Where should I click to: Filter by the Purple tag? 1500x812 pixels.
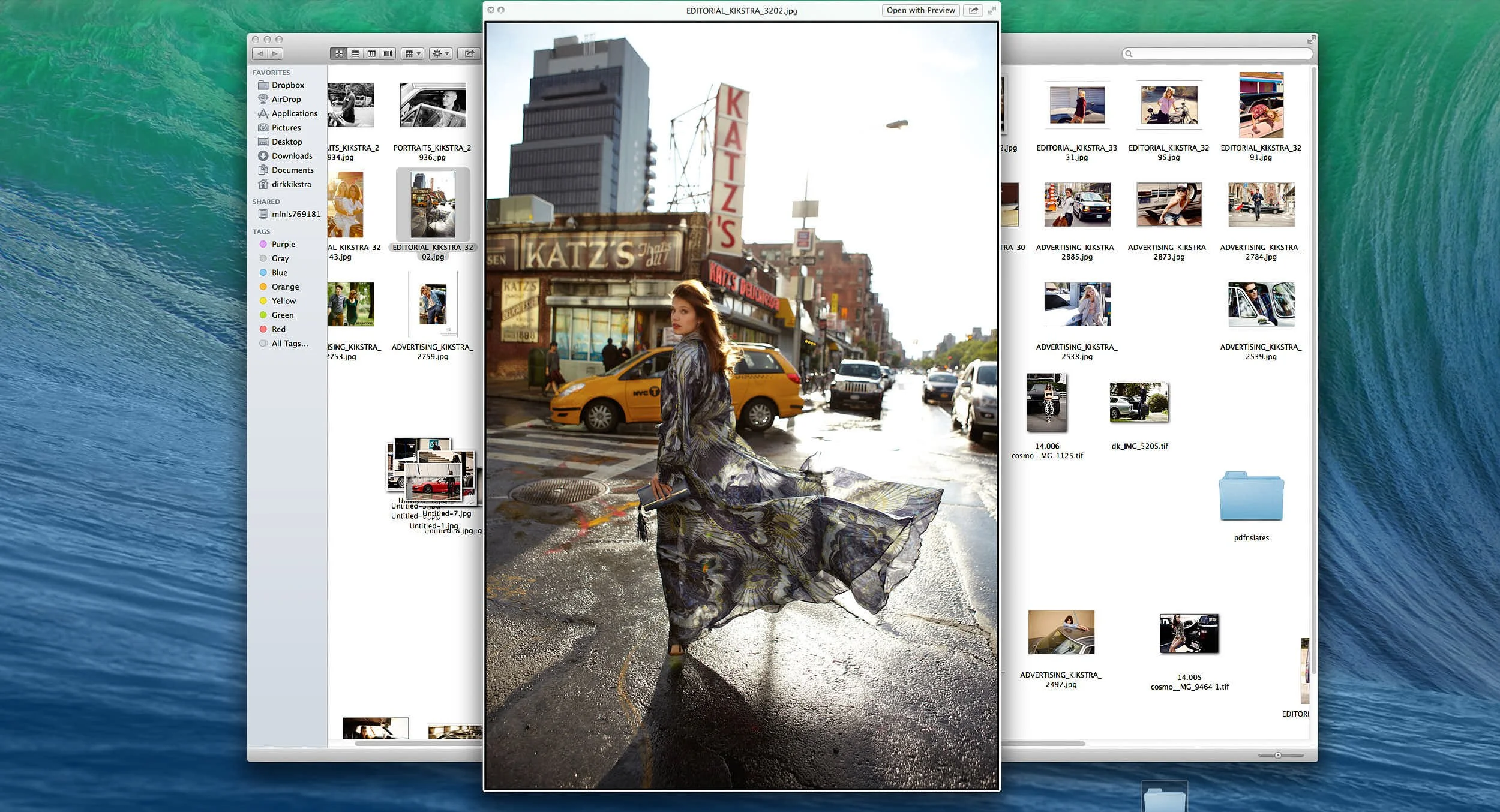coord(283,244)
